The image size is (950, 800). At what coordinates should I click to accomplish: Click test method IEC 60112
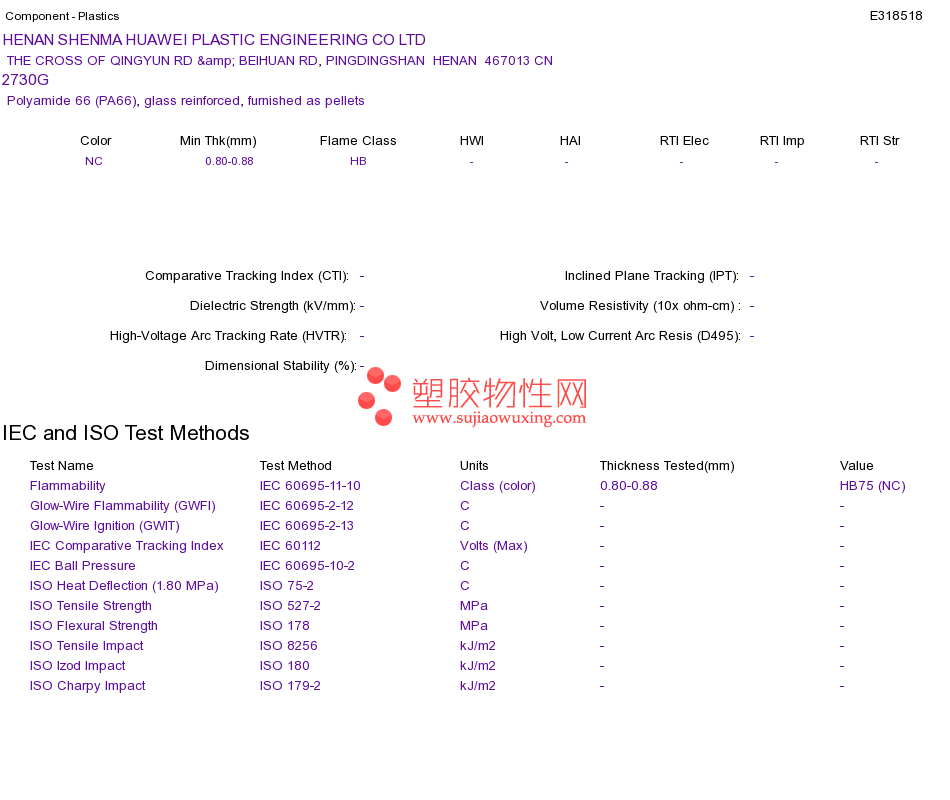[x=290, y=545]
